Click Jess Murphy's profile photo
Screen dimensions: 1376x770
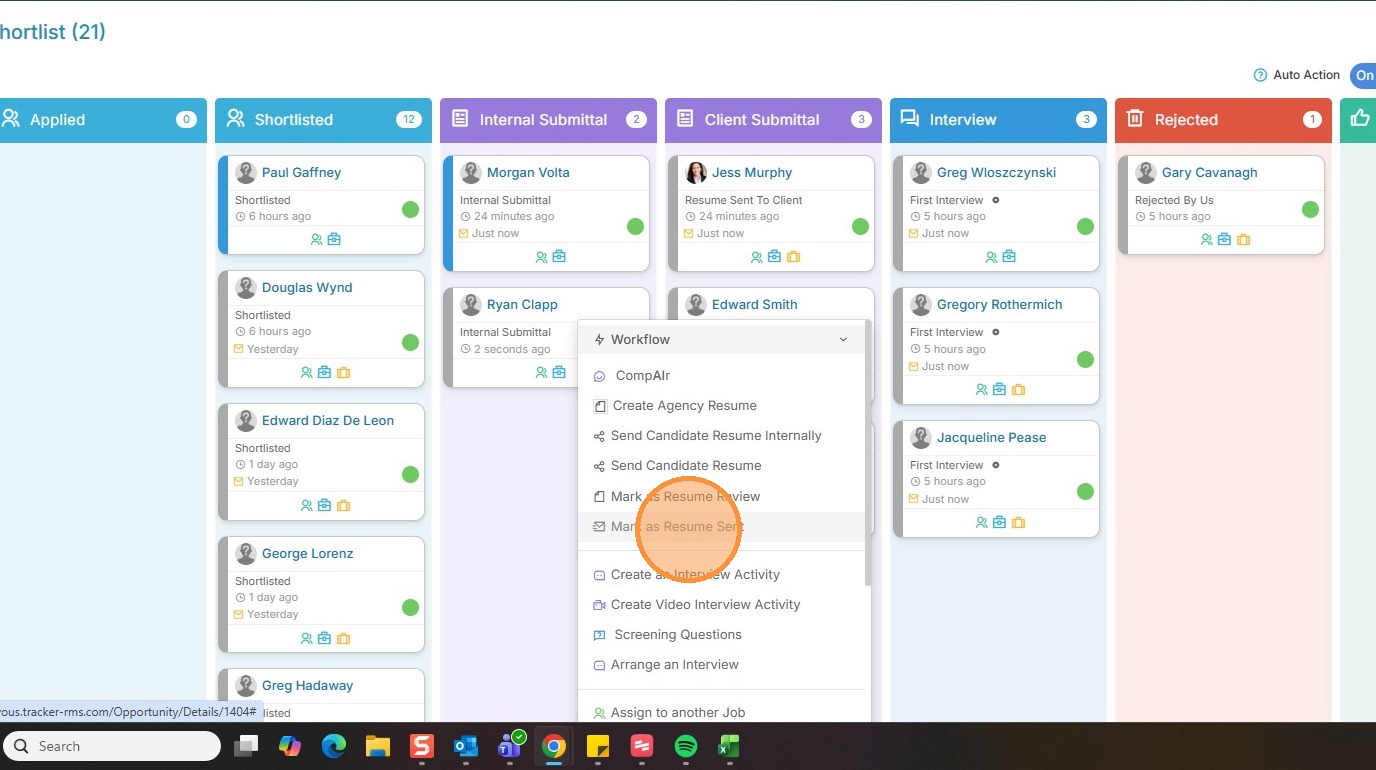coord(695,173)
